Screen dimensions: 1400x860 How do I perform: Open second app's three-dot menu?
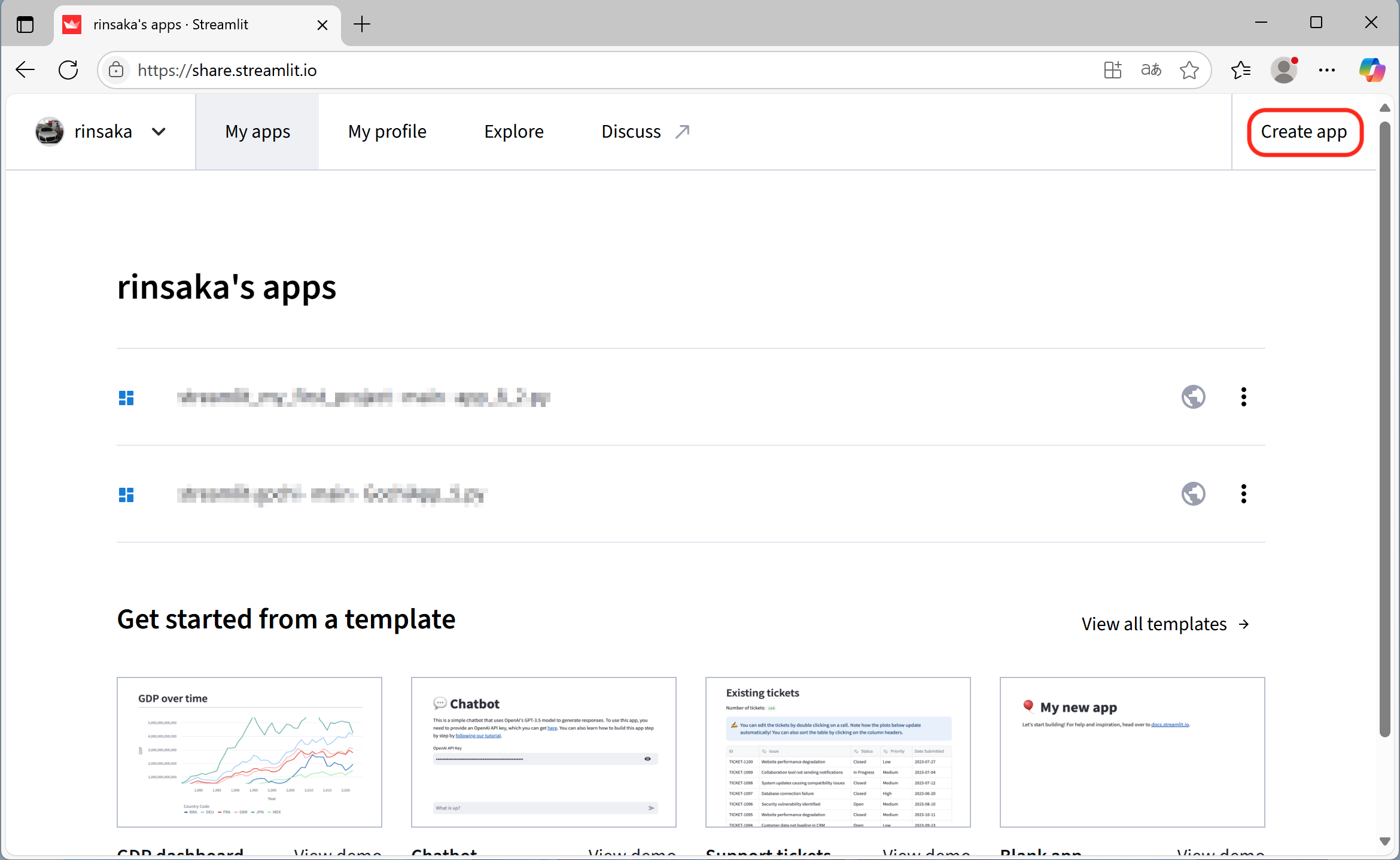click(x=1243, y=494)
